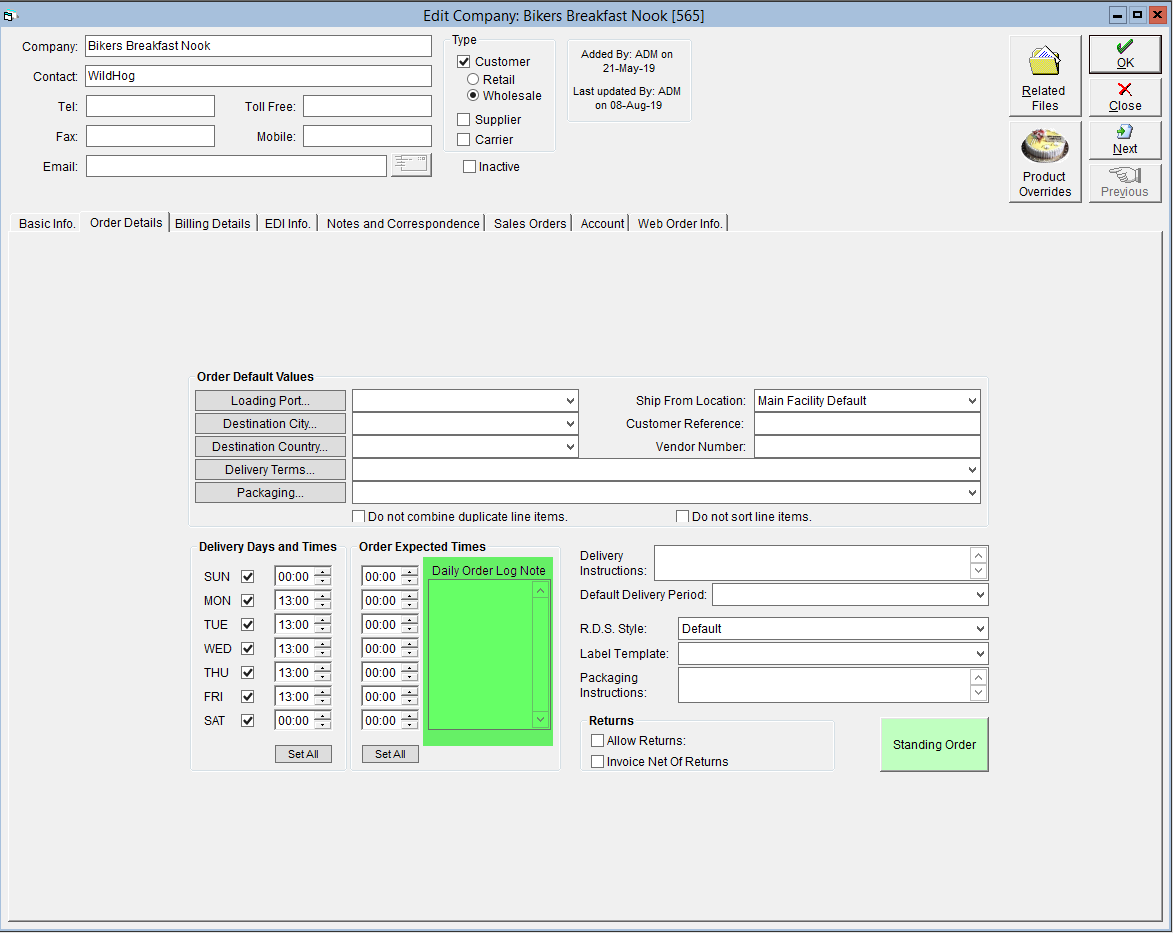Click the Standing Order button
This screenshot has width=1173, height=933.
934,744
